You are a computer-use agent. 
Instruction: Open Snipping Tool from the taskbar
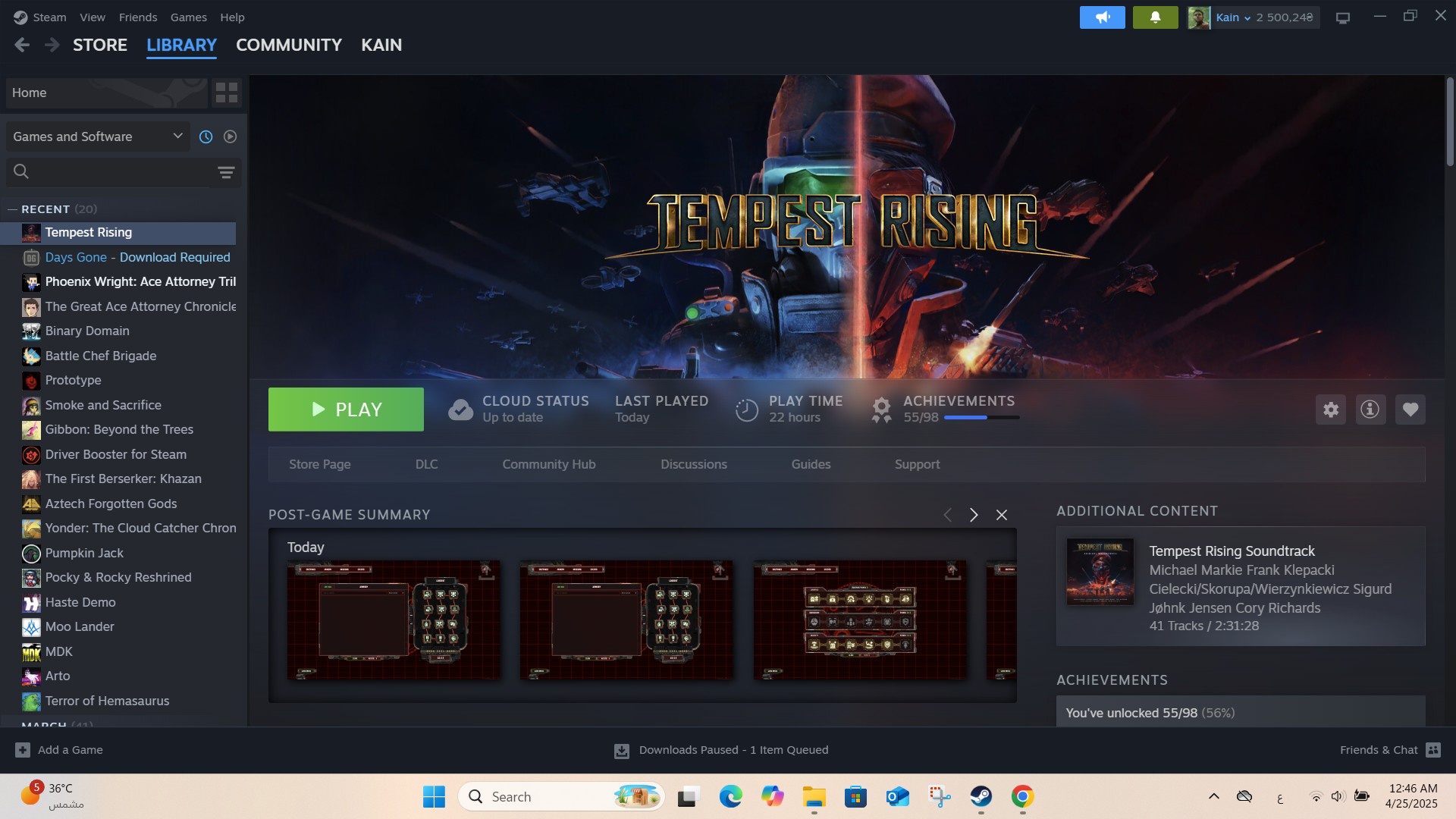940,797
